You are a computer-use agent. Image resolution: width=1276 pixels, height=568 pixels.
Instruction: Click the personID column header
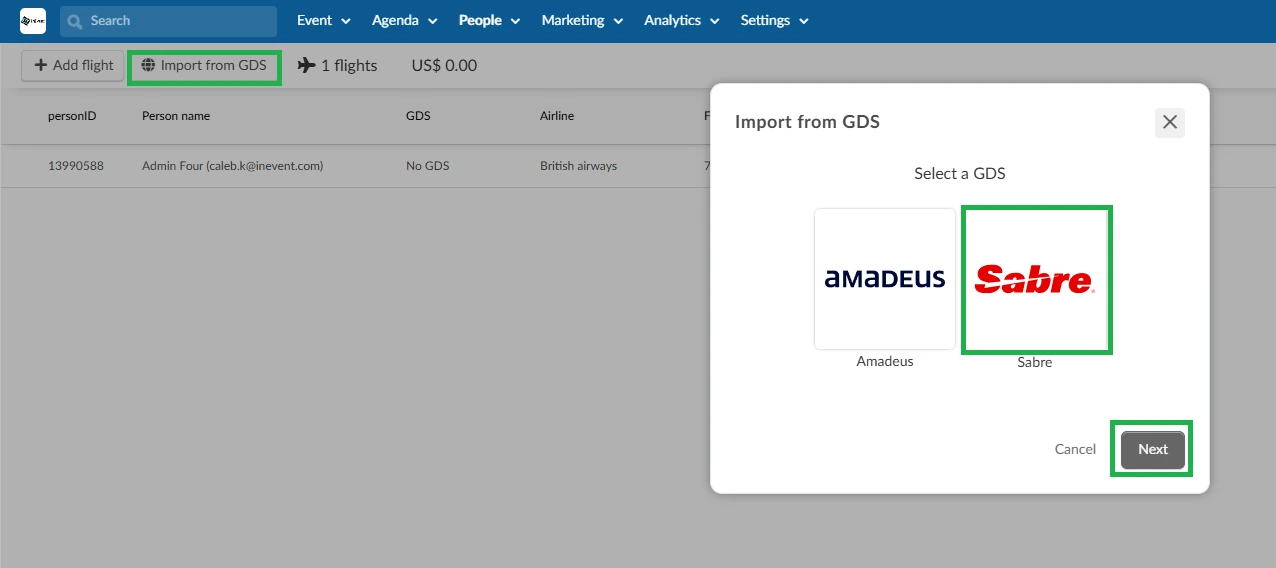[72, 116]
